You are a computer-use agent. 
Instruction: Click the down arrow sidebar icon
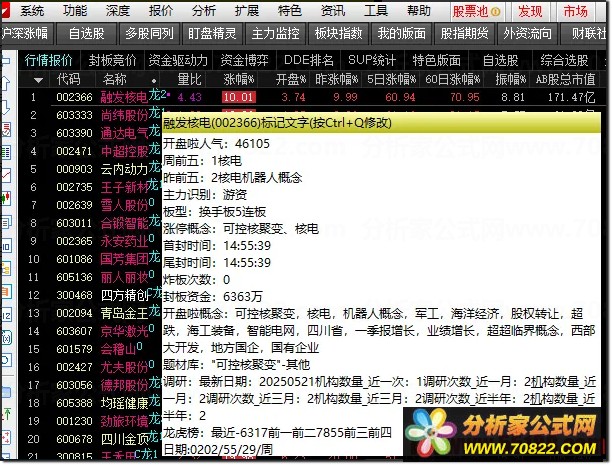pyautogui.click(x=6, y=106)
